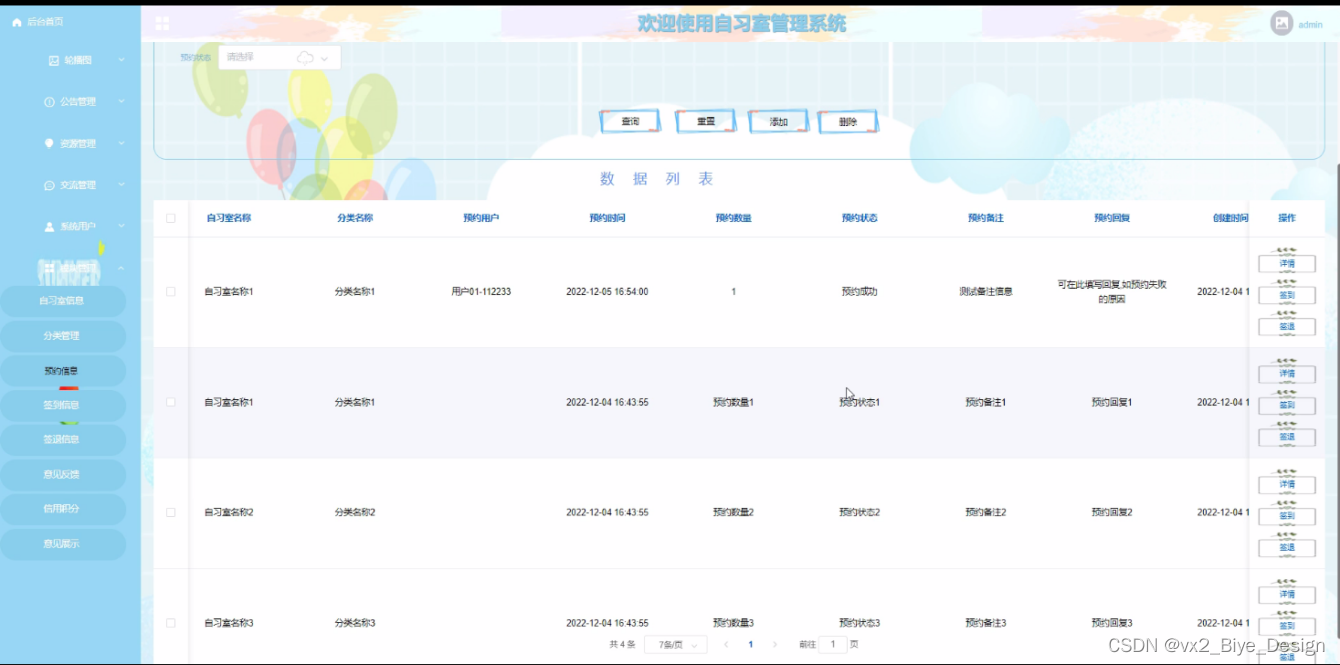Toggle sidebar with the grid icon in header
This screenshot has width=1340, height=665.
click(x=162, y=23)
